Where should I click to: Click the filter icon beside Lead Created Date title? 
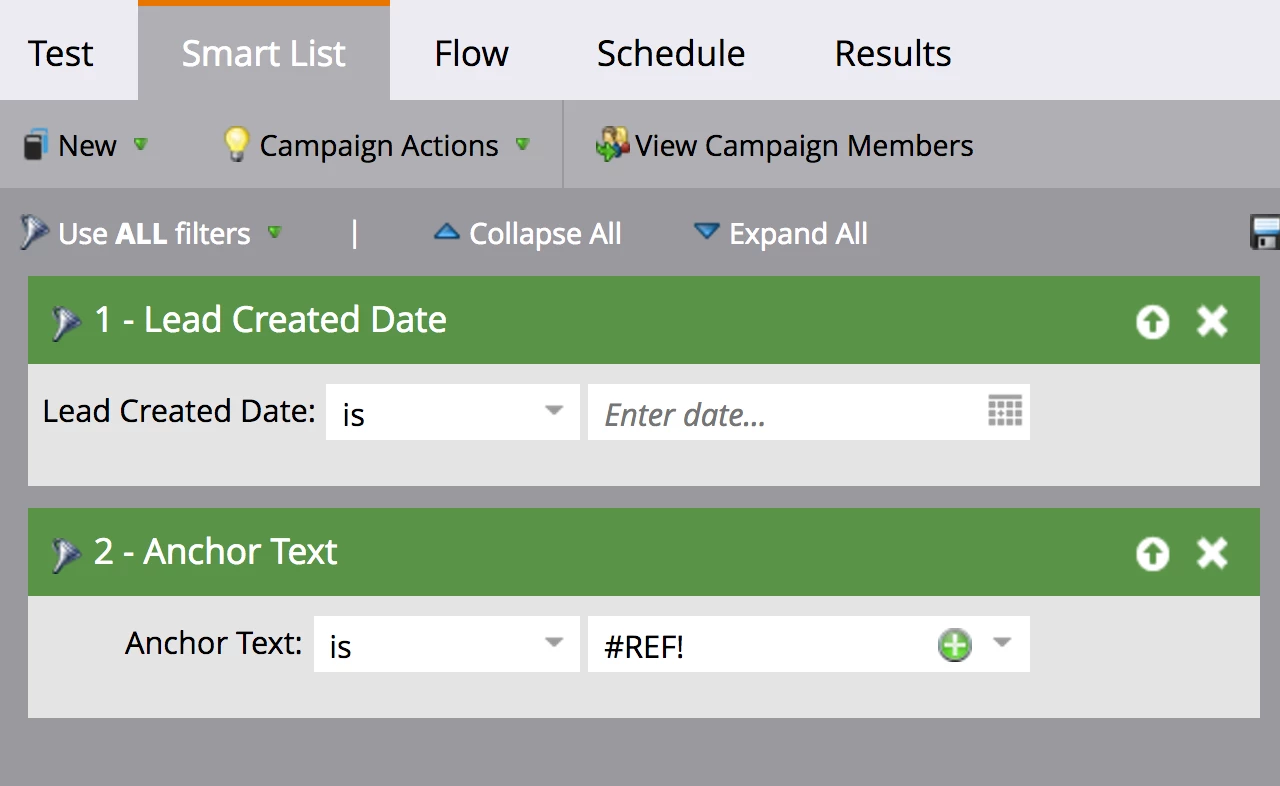coord(66,322)
